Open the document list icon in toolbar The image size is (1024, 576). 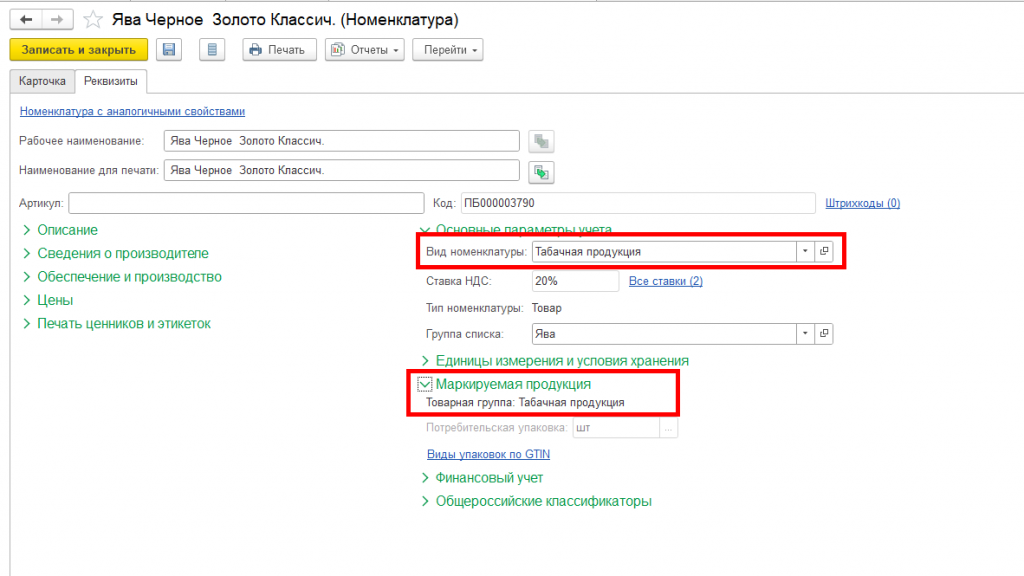click(x=212, y=50)
